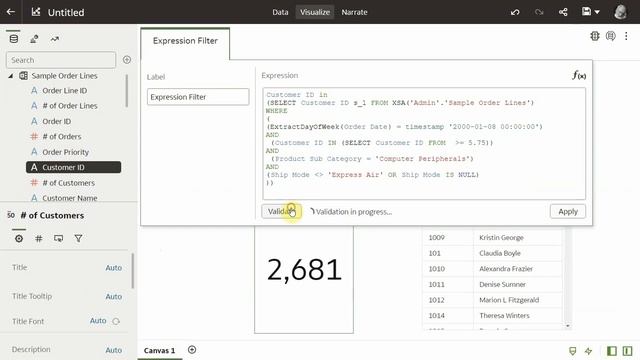Select Order Line ID column
The width and height of the screenshot is (640, 360).
(64, 91)
